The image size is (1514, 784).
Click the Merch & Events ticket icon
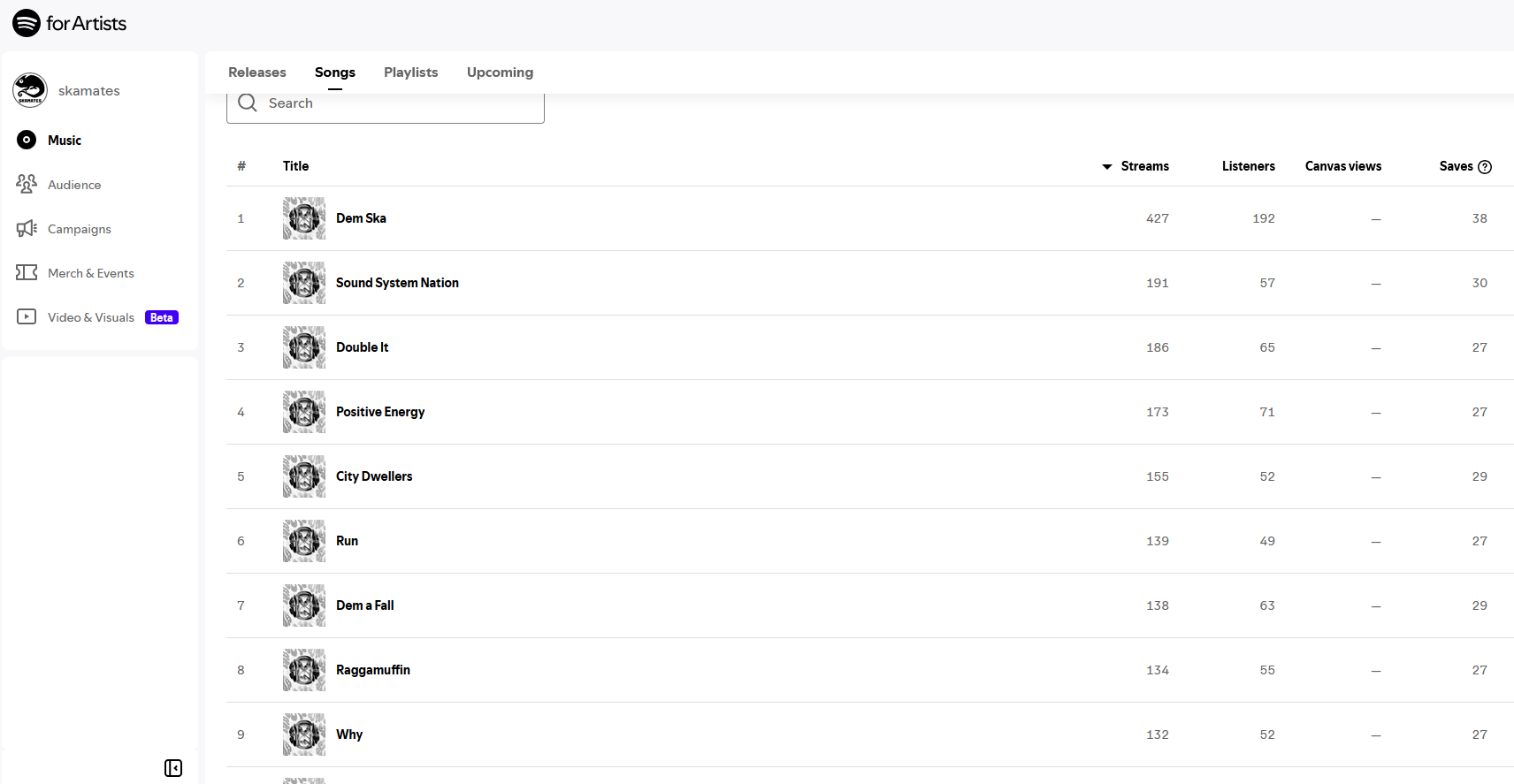pyautogui.click(x=27, y=272)
